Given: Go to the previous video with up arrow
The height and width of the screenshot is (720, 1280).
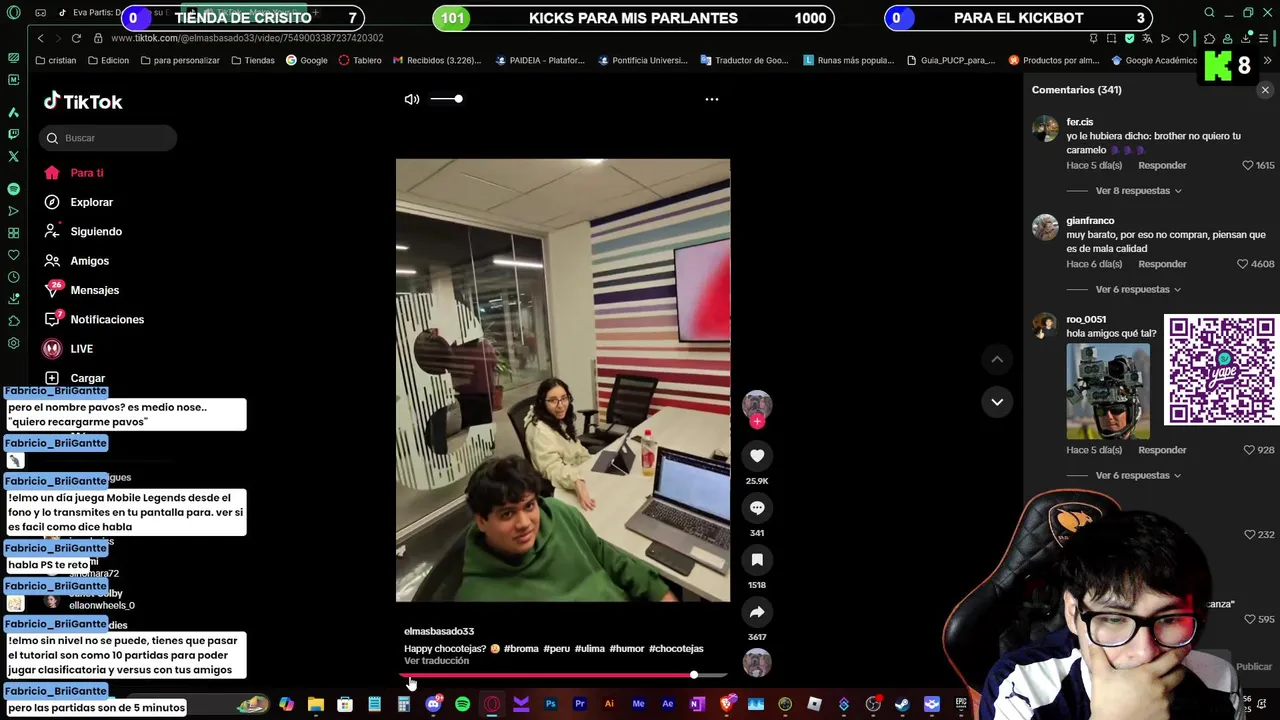Looking at the screenshot, I should [997, 359].
